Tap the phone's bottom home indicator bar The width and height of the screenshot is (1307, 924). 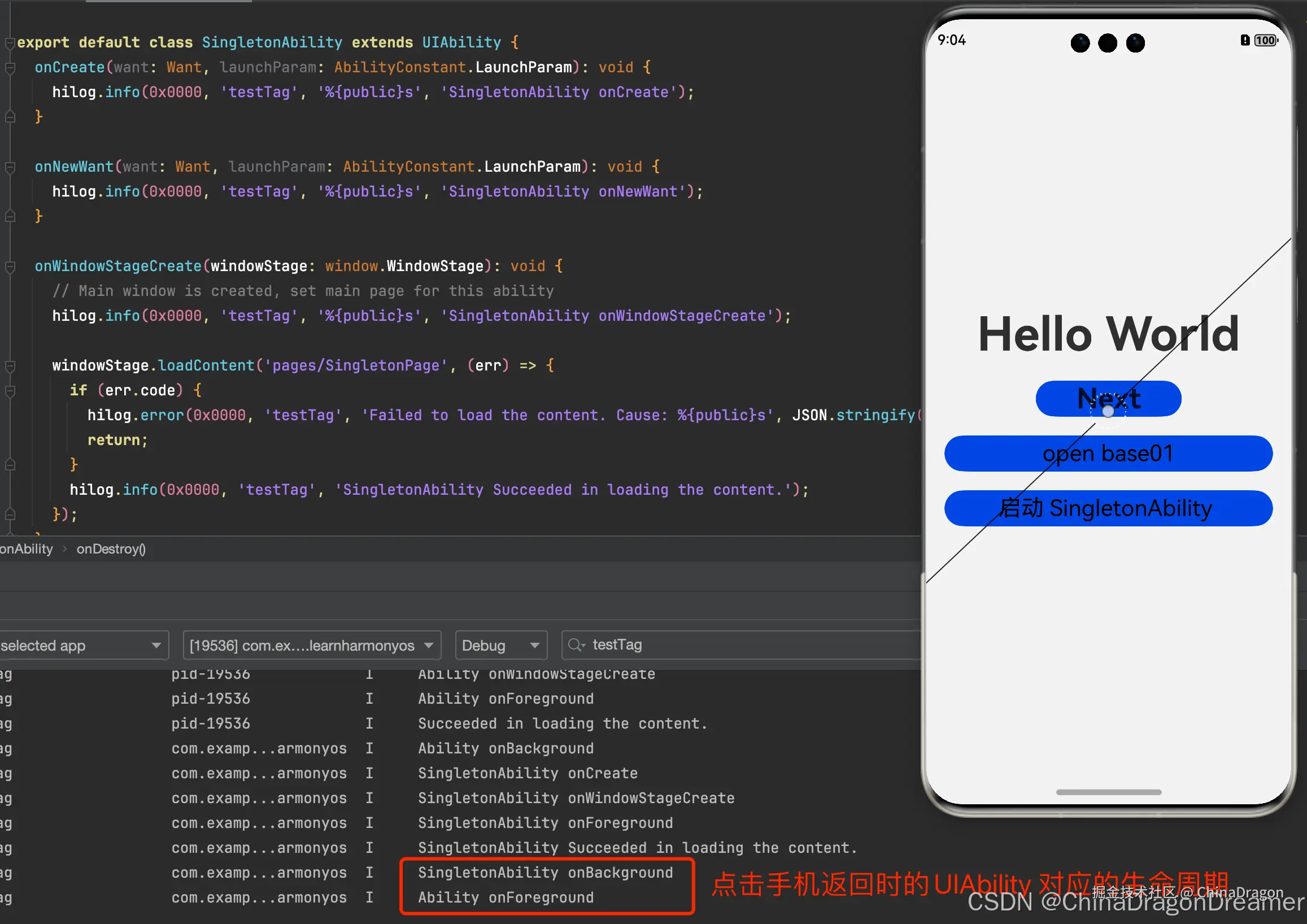[x=1108, y=792]
